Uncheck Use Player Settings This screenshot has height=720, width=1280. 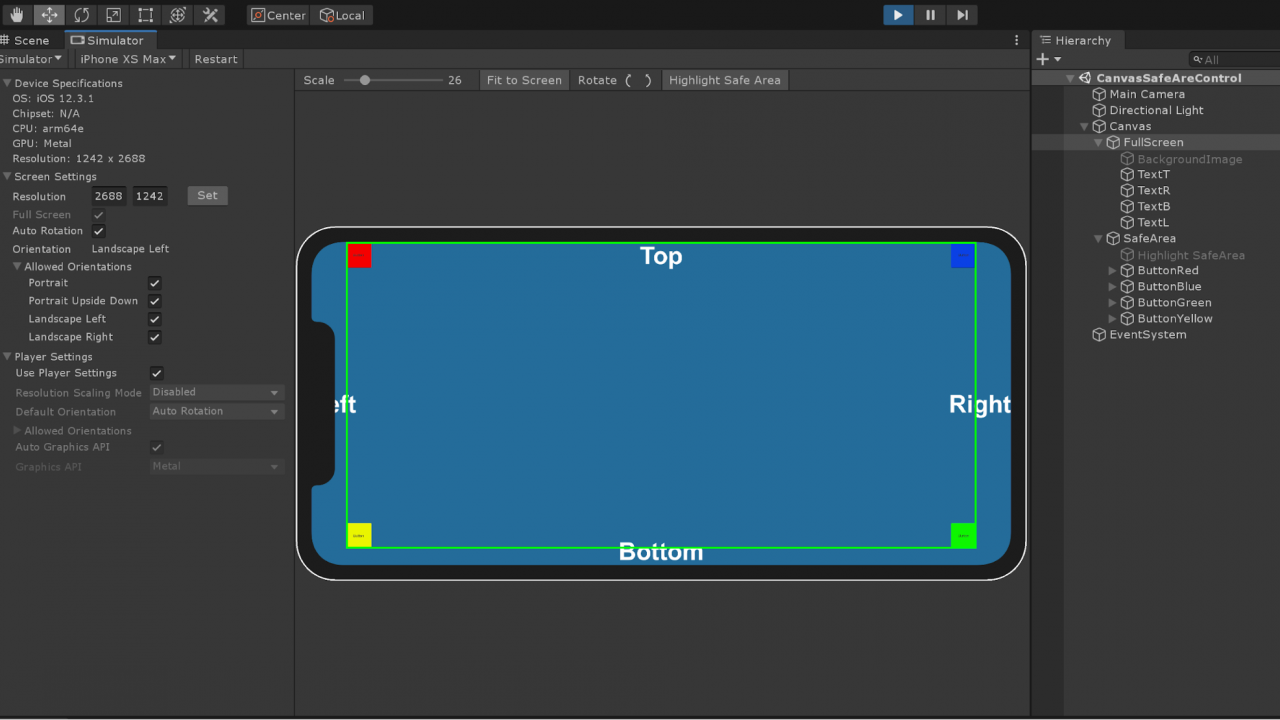pyautogui.click(x=156, y=373)
